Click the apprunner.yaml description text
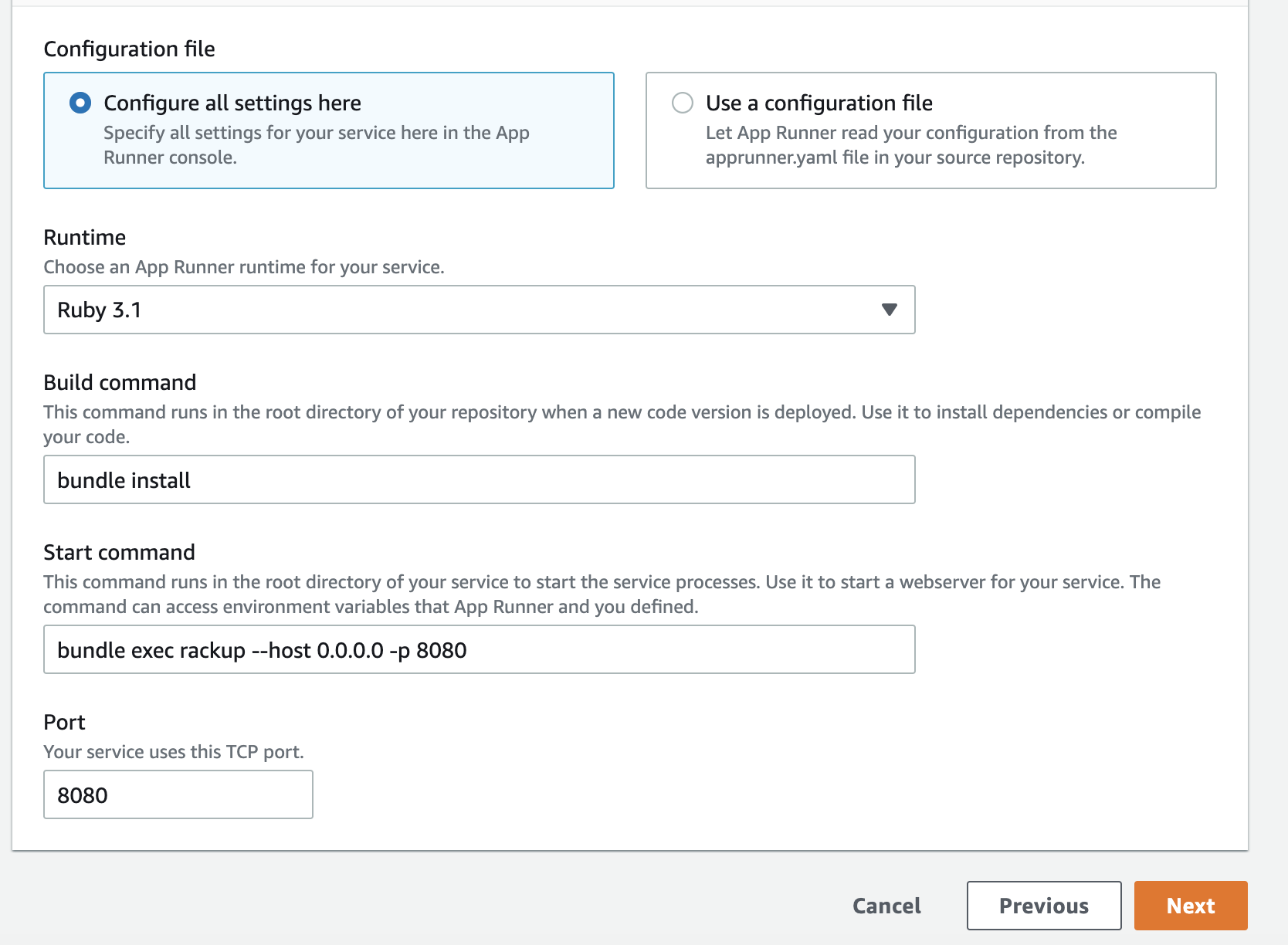This screenshot has height=945, width=1288. click(x=911, y=145)
